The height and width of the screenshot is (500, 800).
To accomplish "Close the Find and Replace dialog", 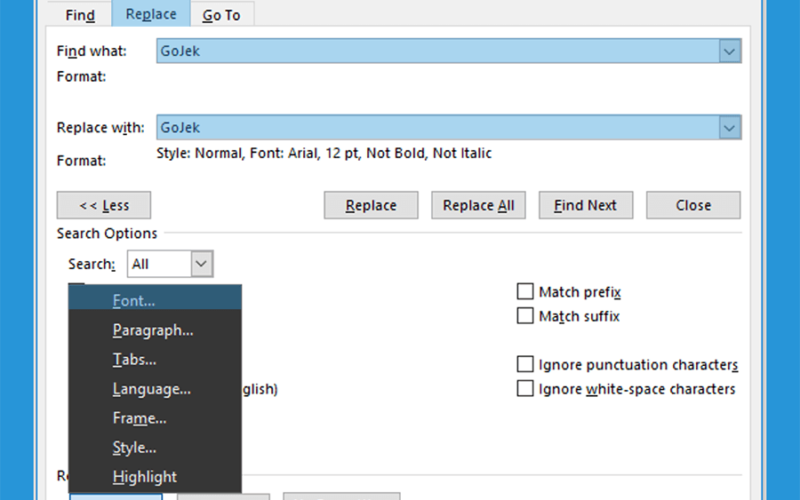I will 693,205.
